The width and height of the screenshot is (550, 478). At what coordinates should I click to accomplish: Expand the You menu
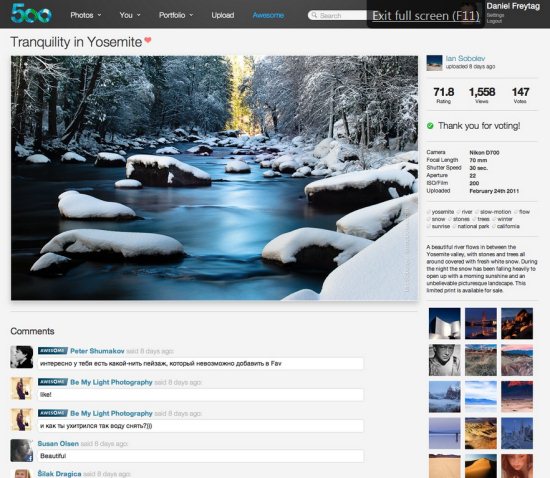(130, 15)
